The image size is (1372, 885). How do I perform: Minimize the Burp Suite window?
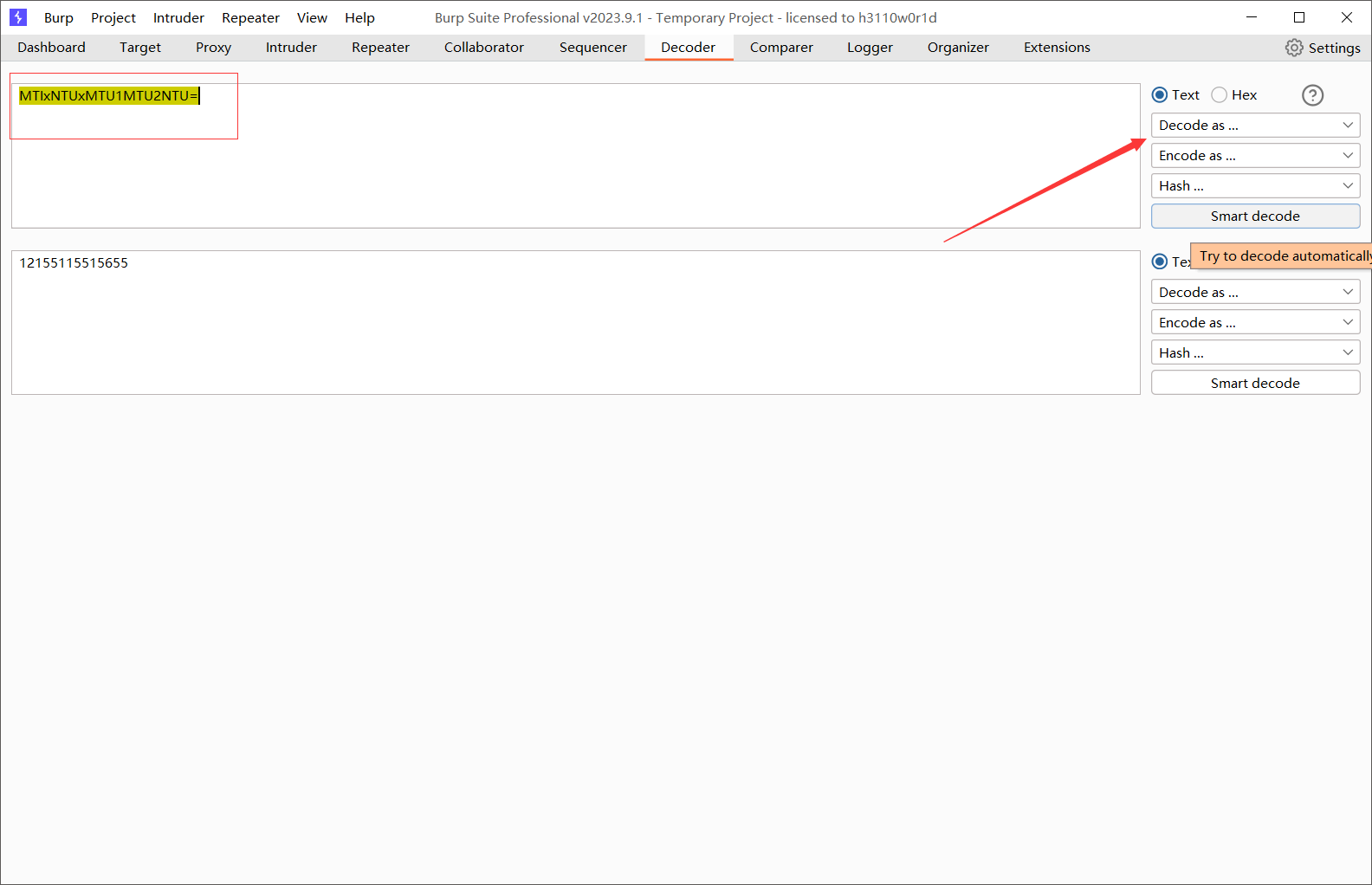coord(1252,17)
